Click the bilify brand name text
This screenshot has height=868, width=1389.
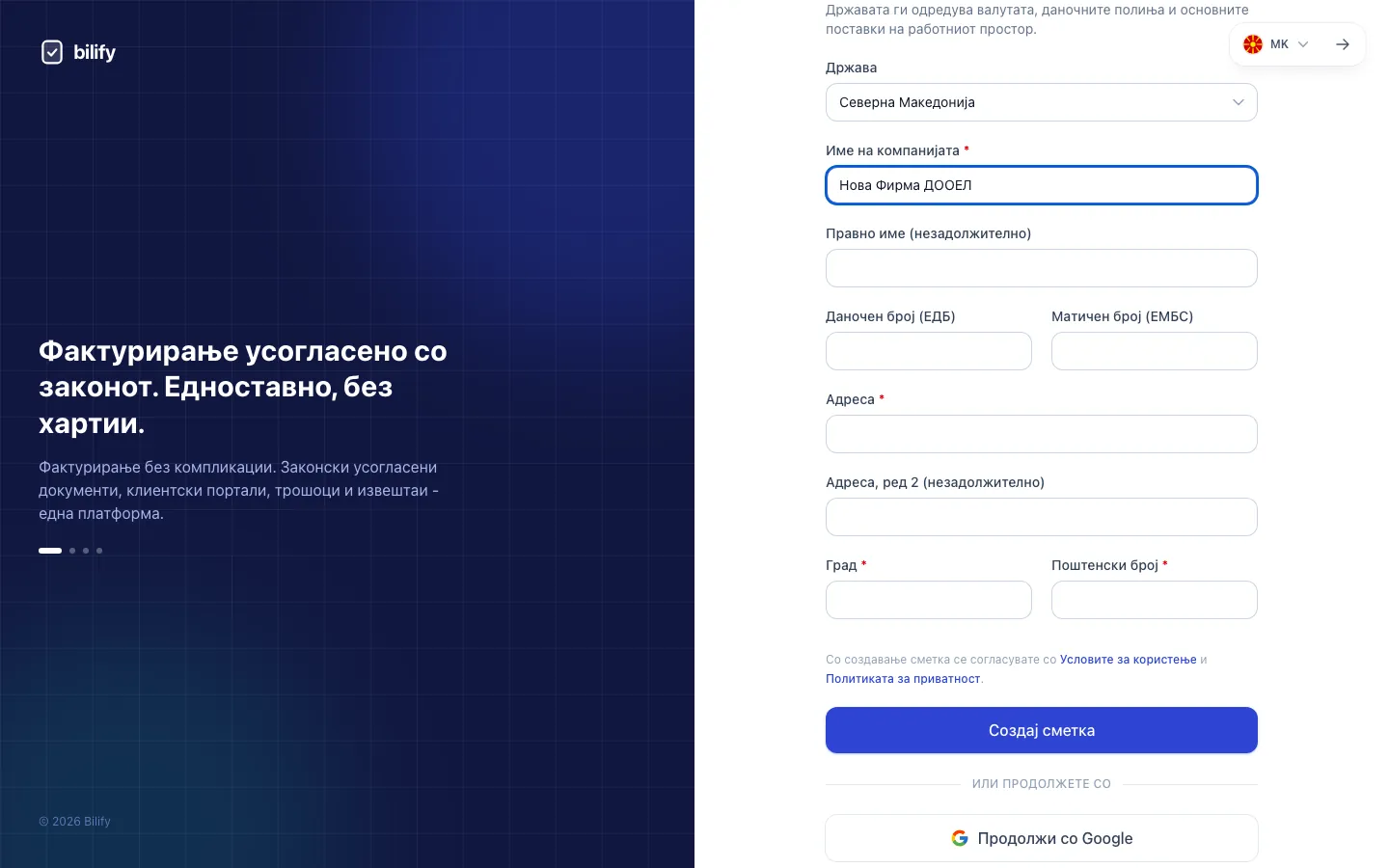point(95,53)
